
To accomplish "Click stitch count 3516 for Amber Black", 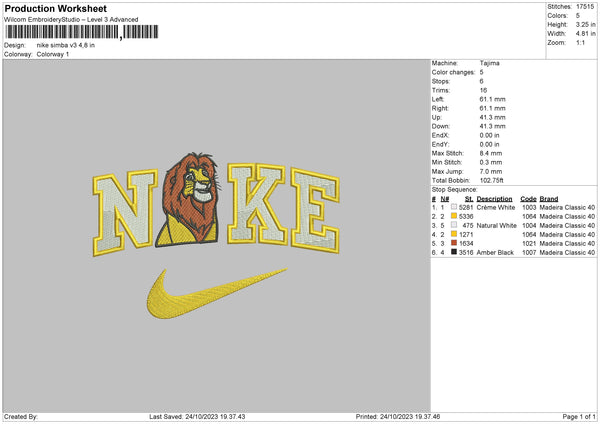I will tap(466, 253).
